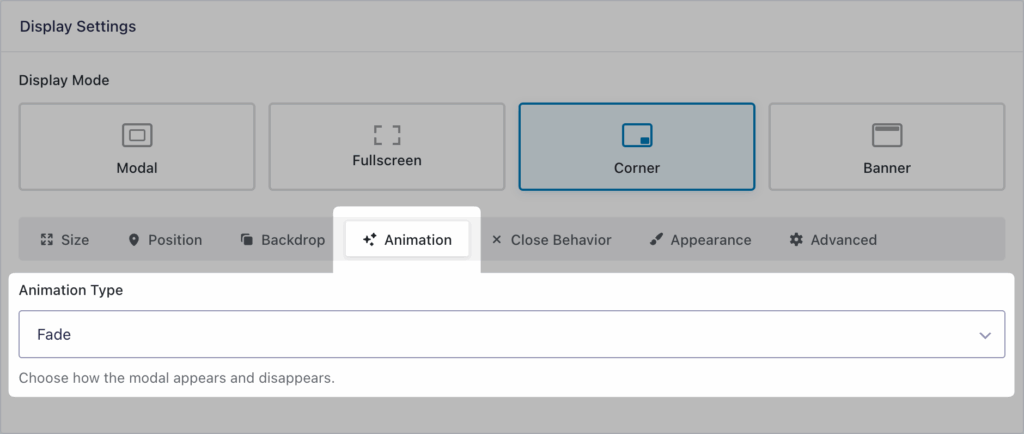Viewport: 1024px width, 434px height.
Task: Click the Position tab's map pin icon
Action: tap(134, 240)
